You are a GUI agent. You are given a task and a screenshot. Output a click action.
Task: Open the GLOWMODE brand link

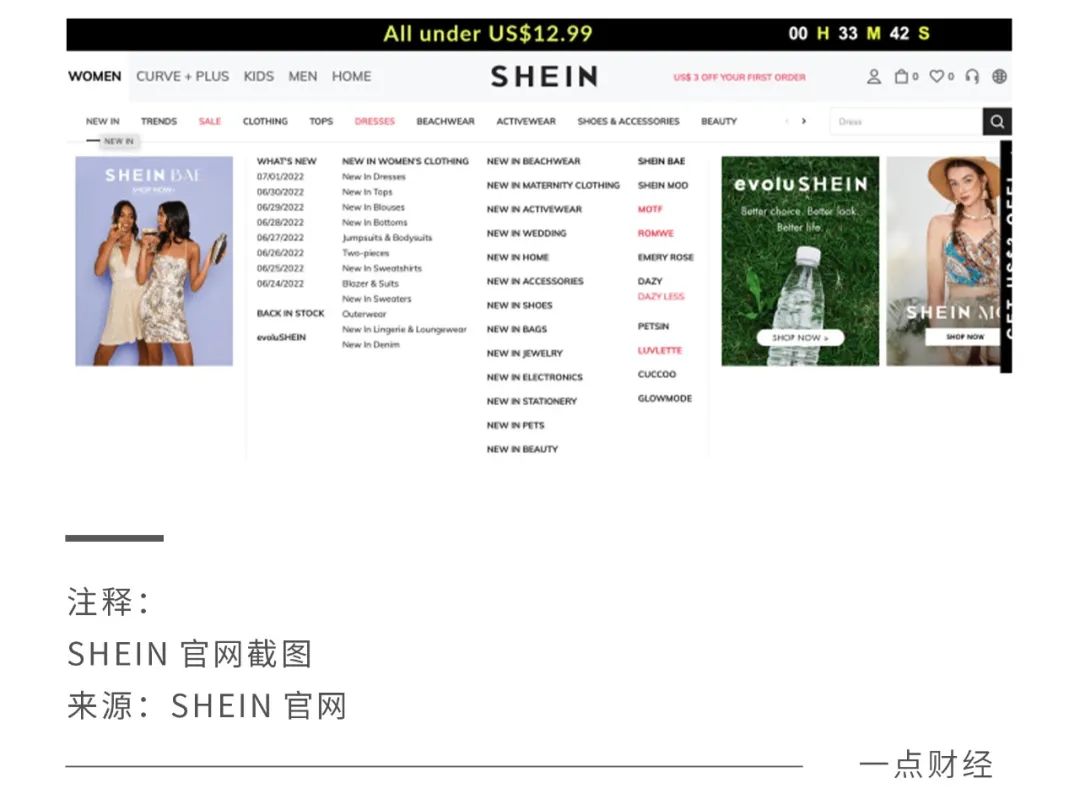point(665,399)
